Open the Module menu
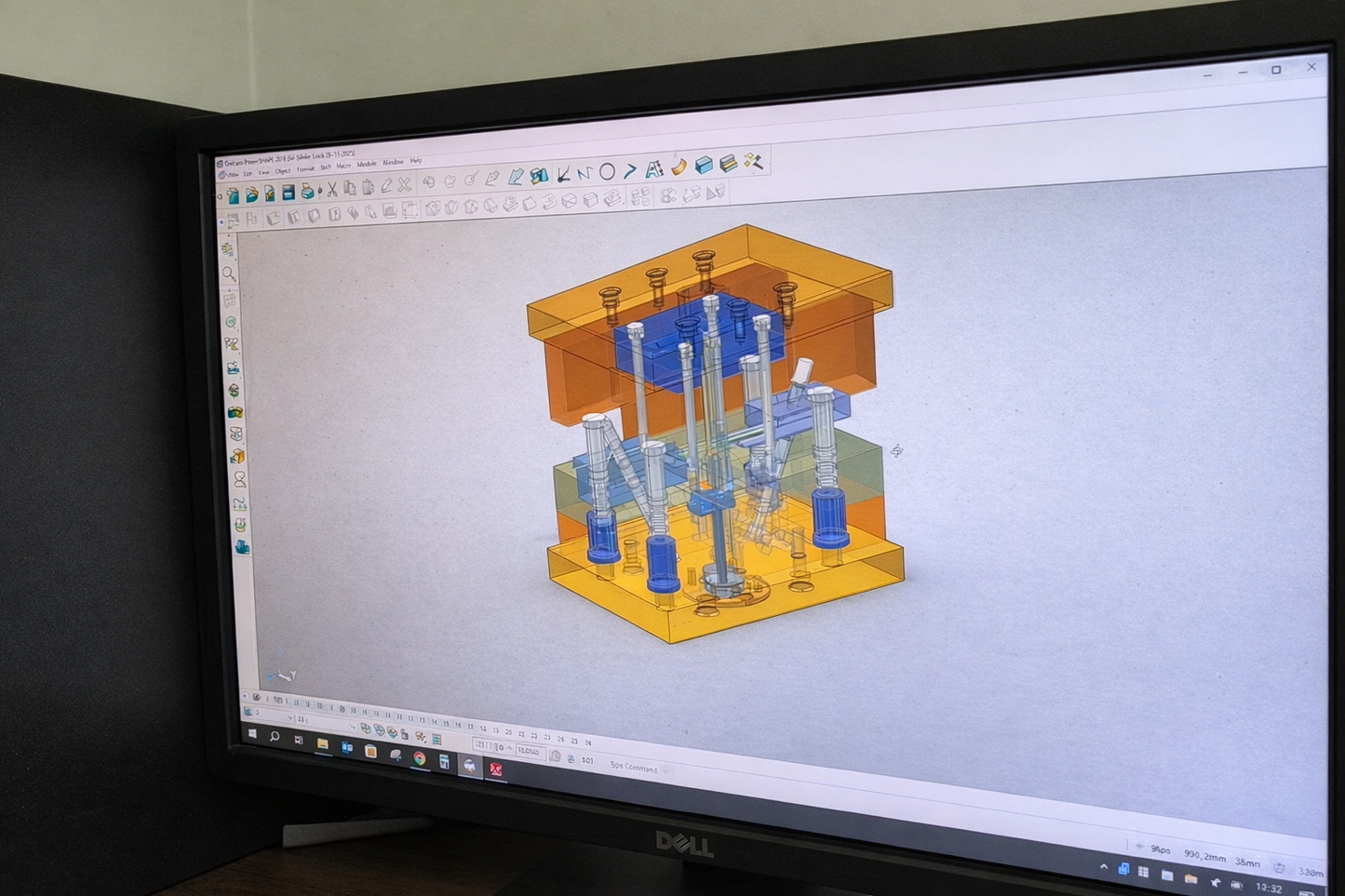 (367, 164)
